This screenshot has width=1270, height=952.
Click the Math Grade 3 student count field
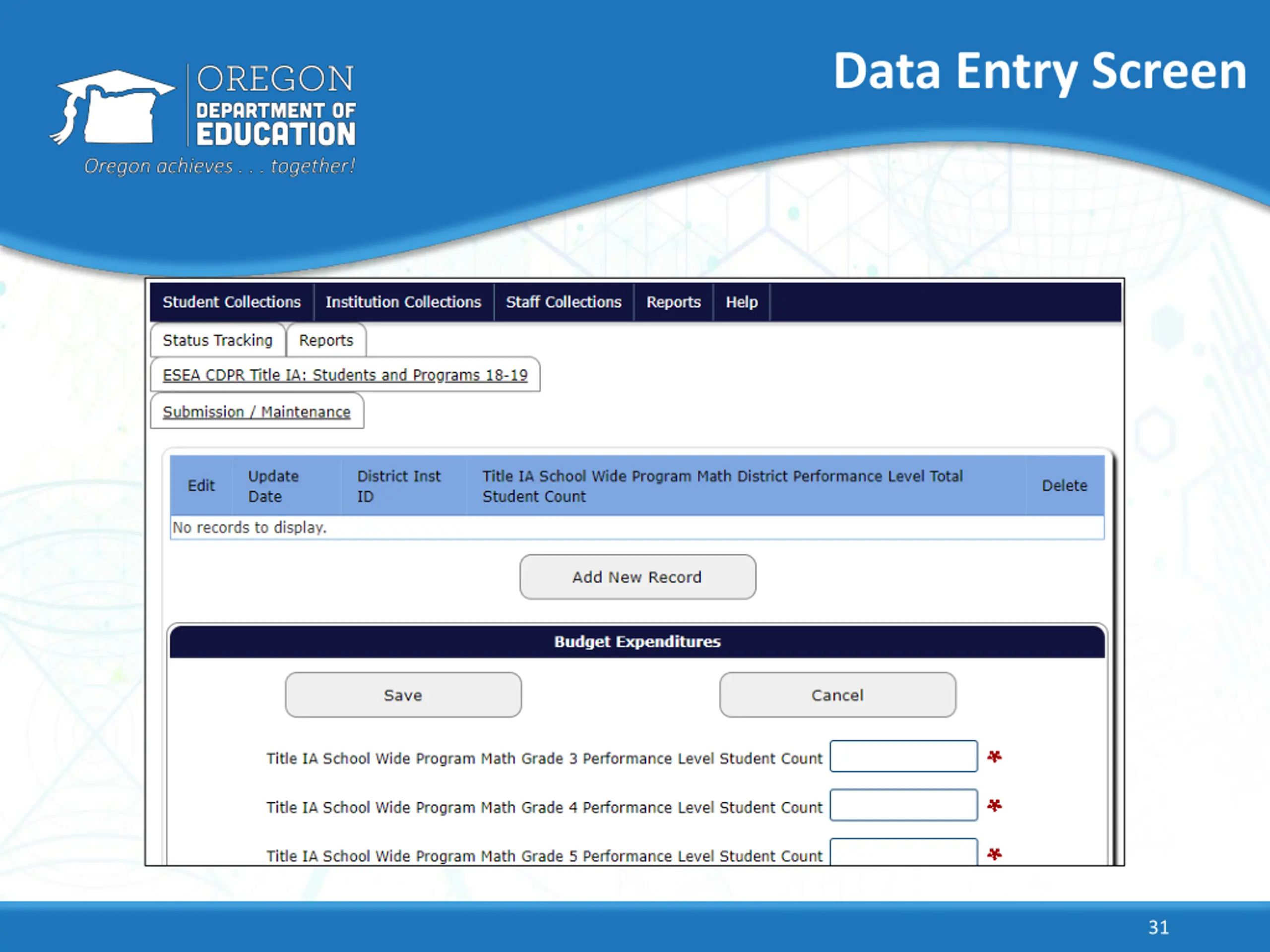904,756
